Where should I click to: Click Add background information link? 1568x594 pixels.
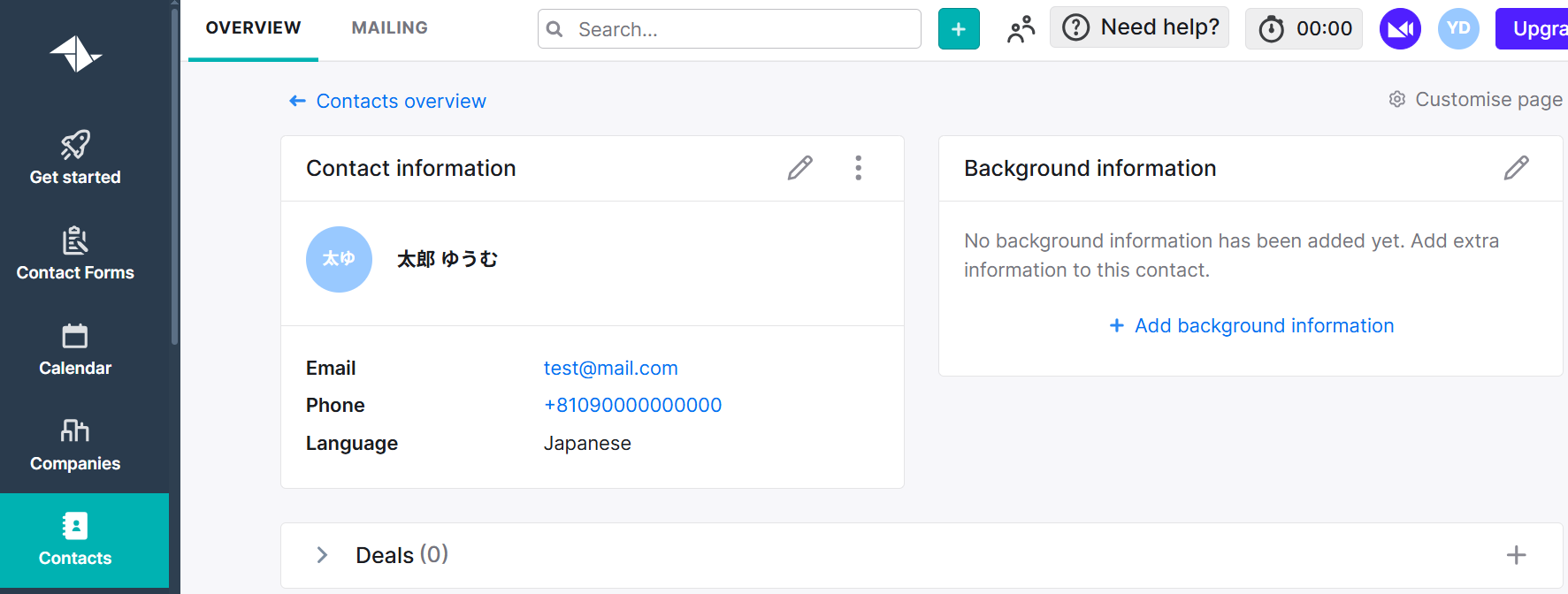[1251, 326]
